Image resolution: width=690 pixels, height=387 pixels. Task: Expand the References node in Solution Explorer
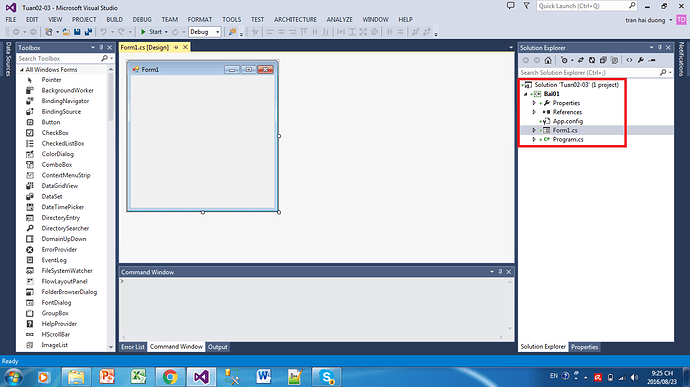[534, 112]
